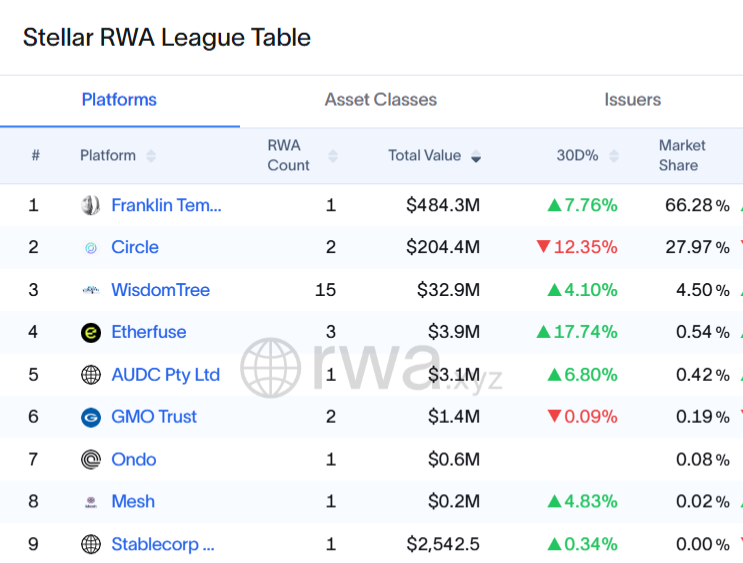Sort table by RWA Count column

click(x=333, y=156)
